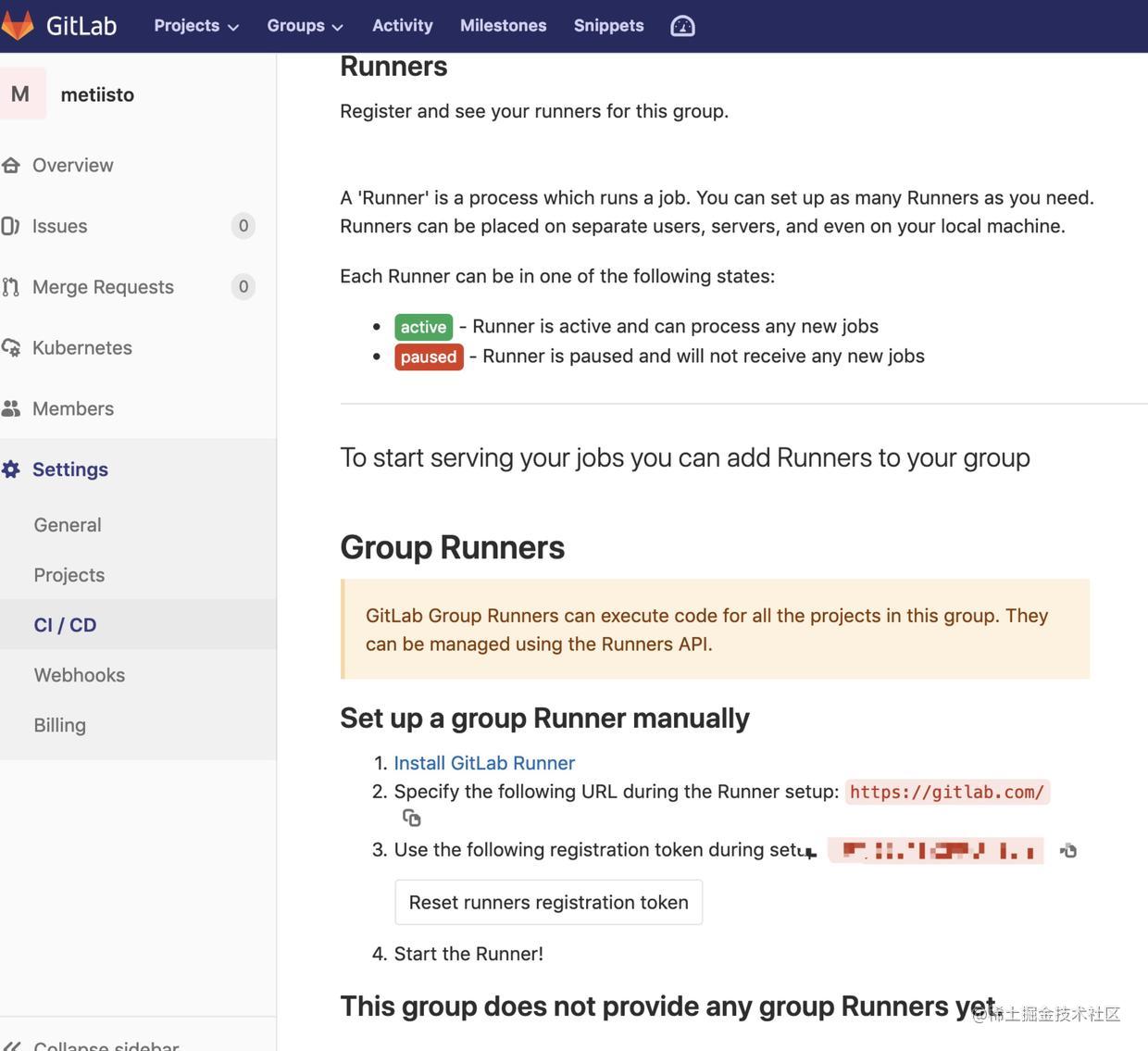
Task: Click Reset runners registration token
Action: [x=548, y=902]
